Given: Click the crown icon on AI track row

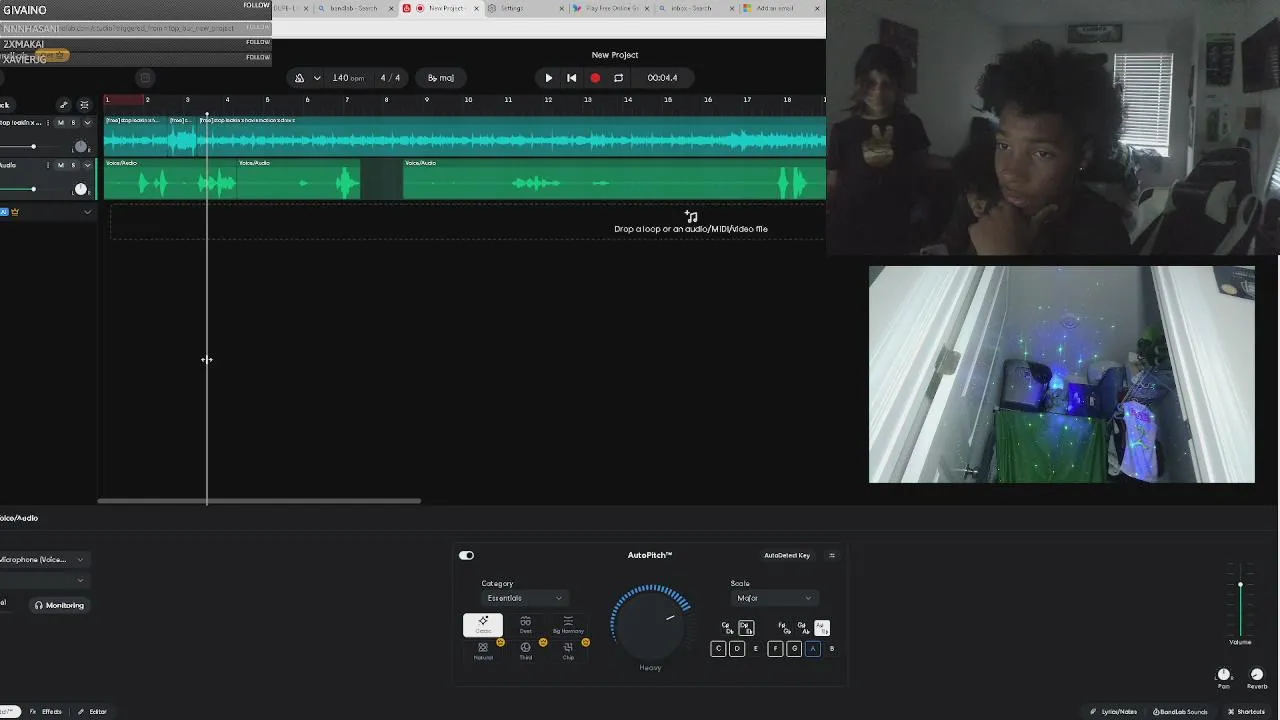Looking at the screenshot, I should (x=15, y=212).
